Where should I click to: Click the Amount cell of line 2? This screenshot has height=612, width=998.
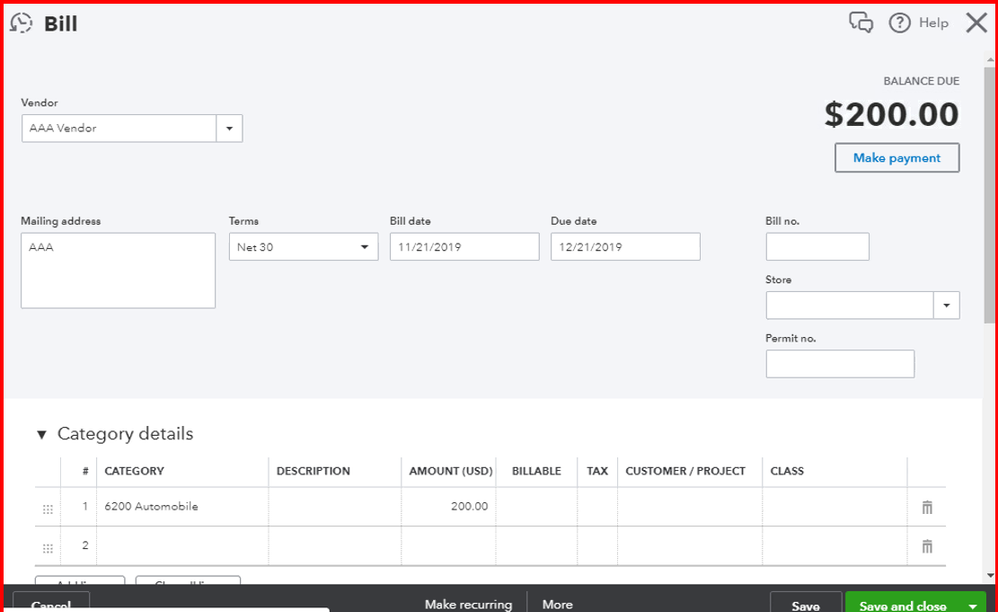pyautogui.click(x=449, y=546)
